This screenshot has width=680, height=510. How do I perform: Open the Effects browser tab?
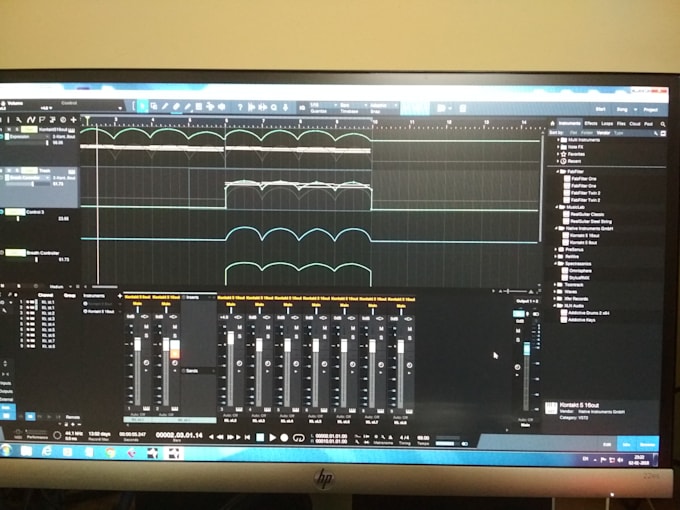click(591, 124)
